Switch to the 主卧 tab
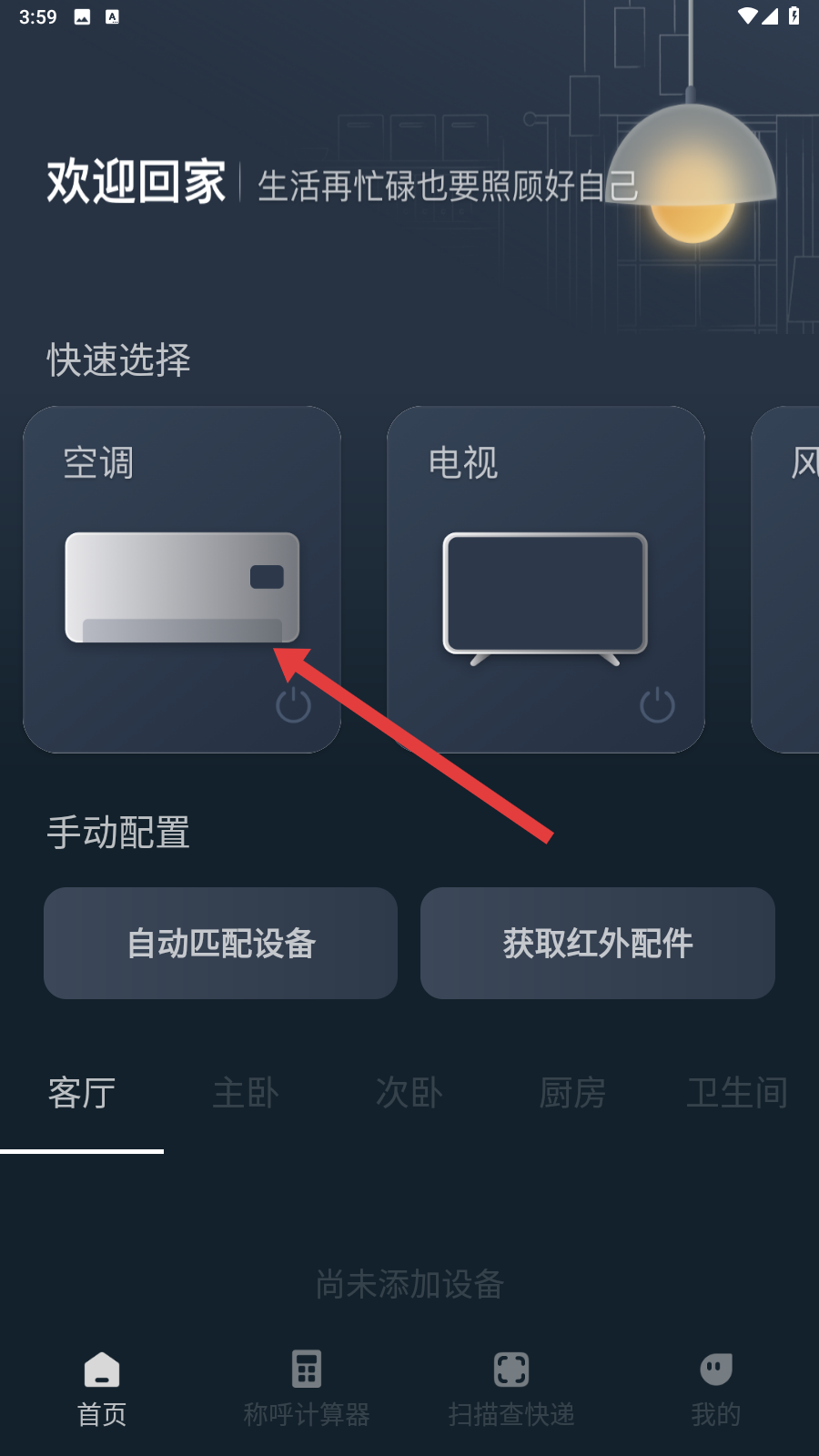819x1456 pixels. click(x=246, y=1093)
